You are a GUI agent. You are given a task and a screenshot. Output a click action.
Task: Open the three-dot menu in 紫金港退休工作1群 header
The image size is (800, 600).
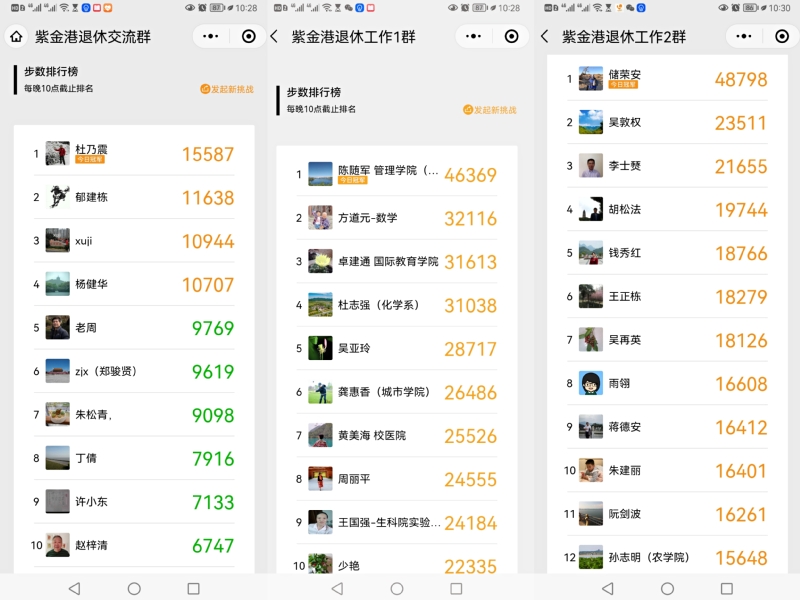(x=472, y=37)
